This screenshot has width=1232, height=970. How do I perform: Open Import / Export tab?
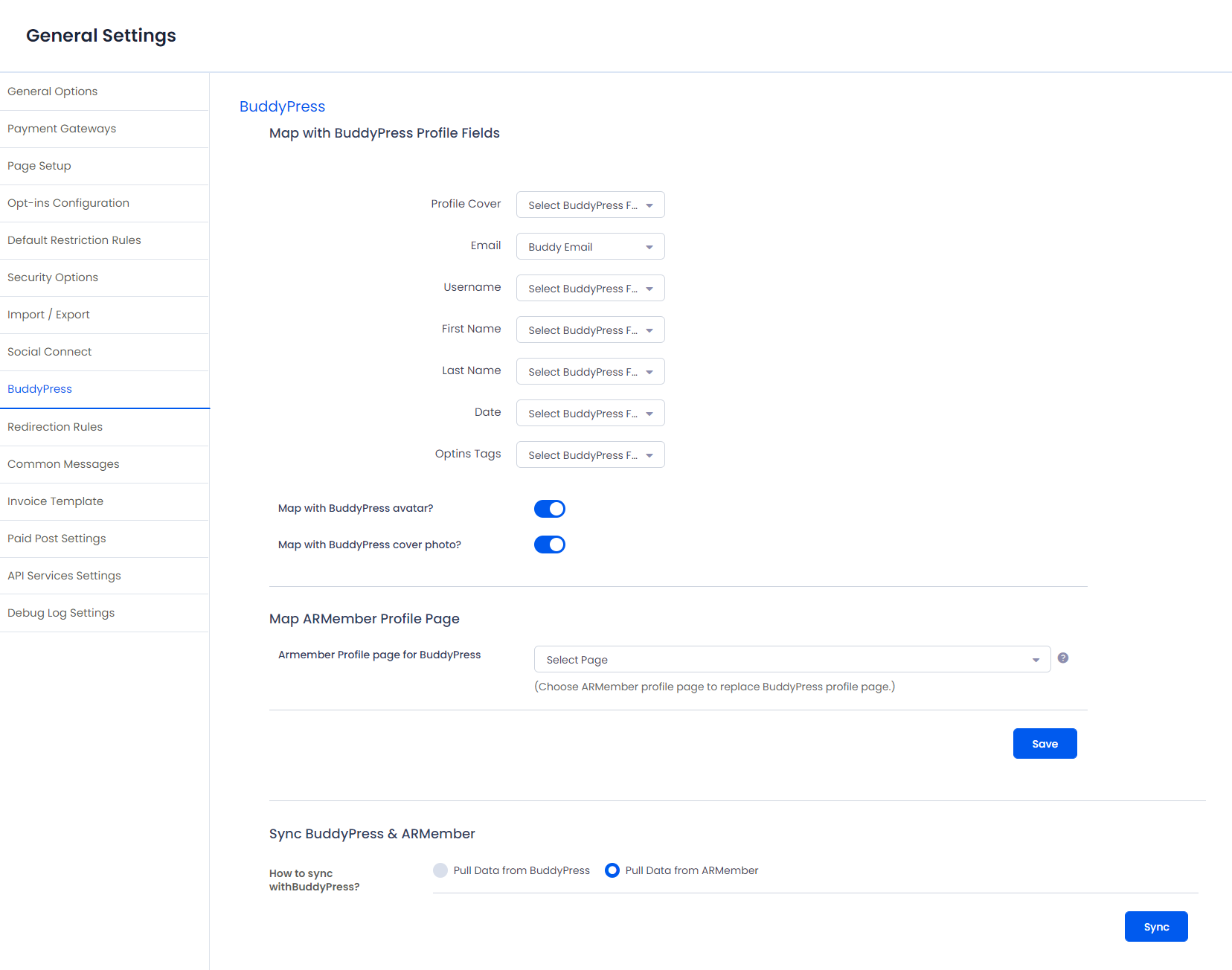tap(104, 315)
